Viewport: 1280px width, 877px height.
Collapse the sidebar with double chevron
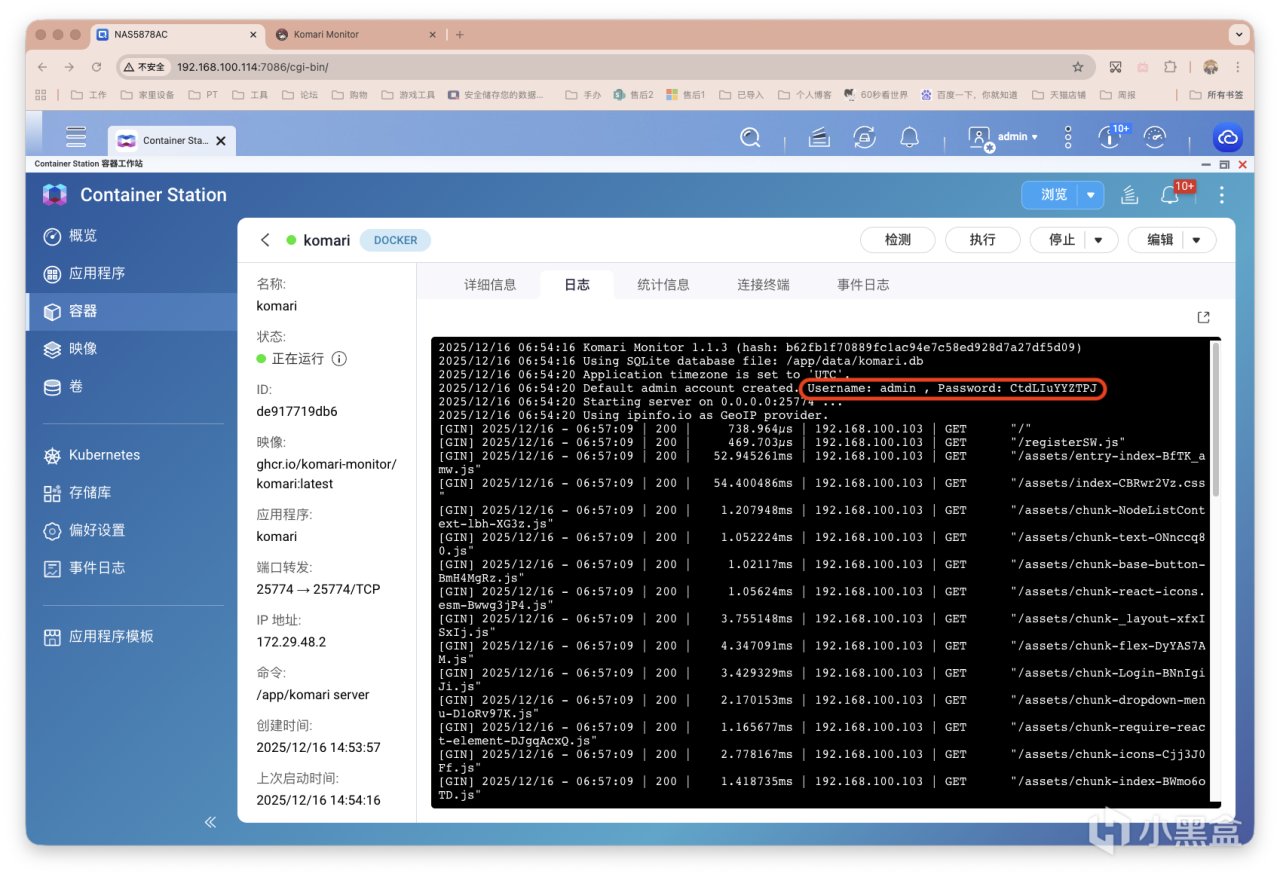[x=210, y=822]
